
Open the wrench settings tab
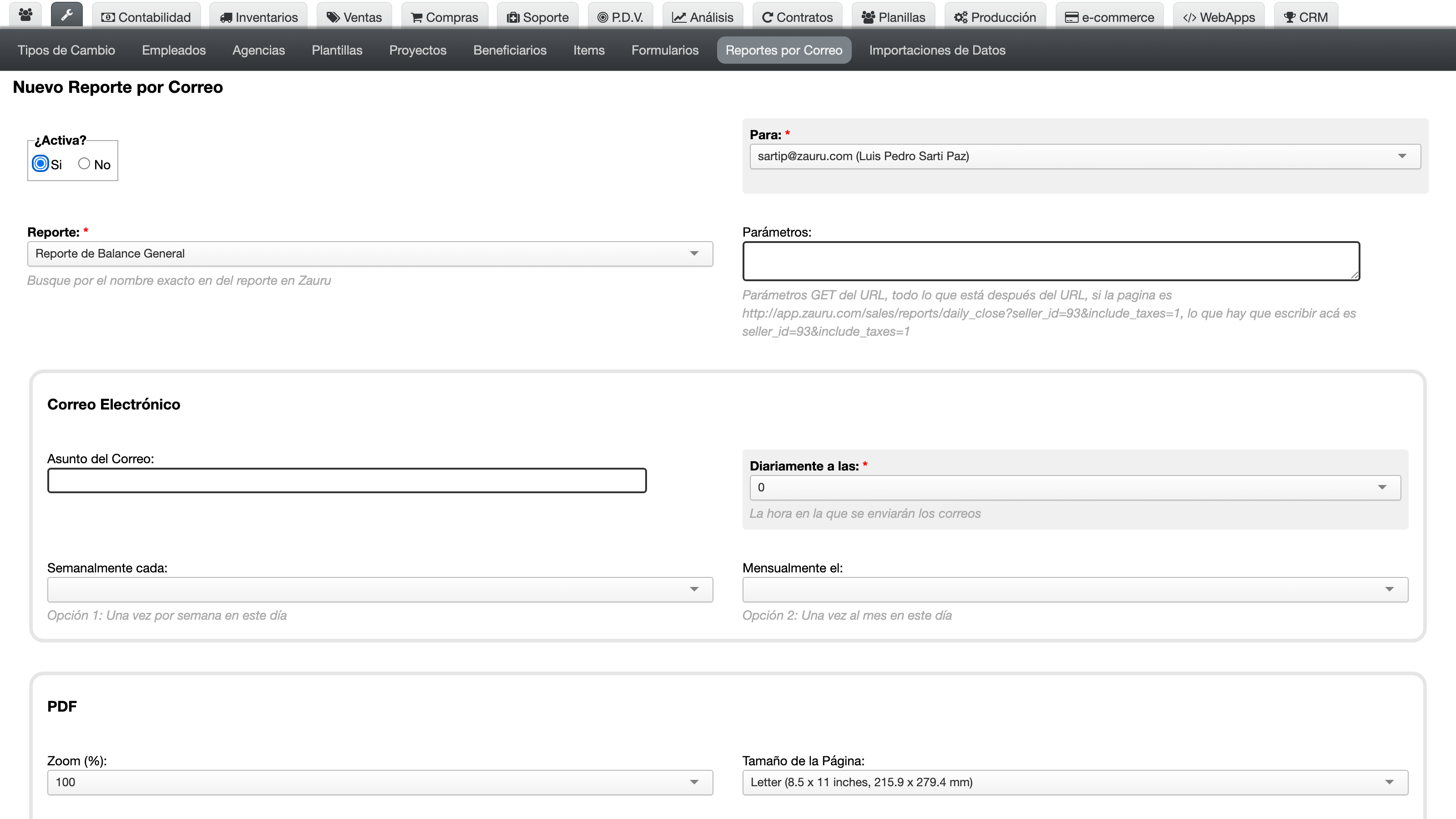[67, 15]
